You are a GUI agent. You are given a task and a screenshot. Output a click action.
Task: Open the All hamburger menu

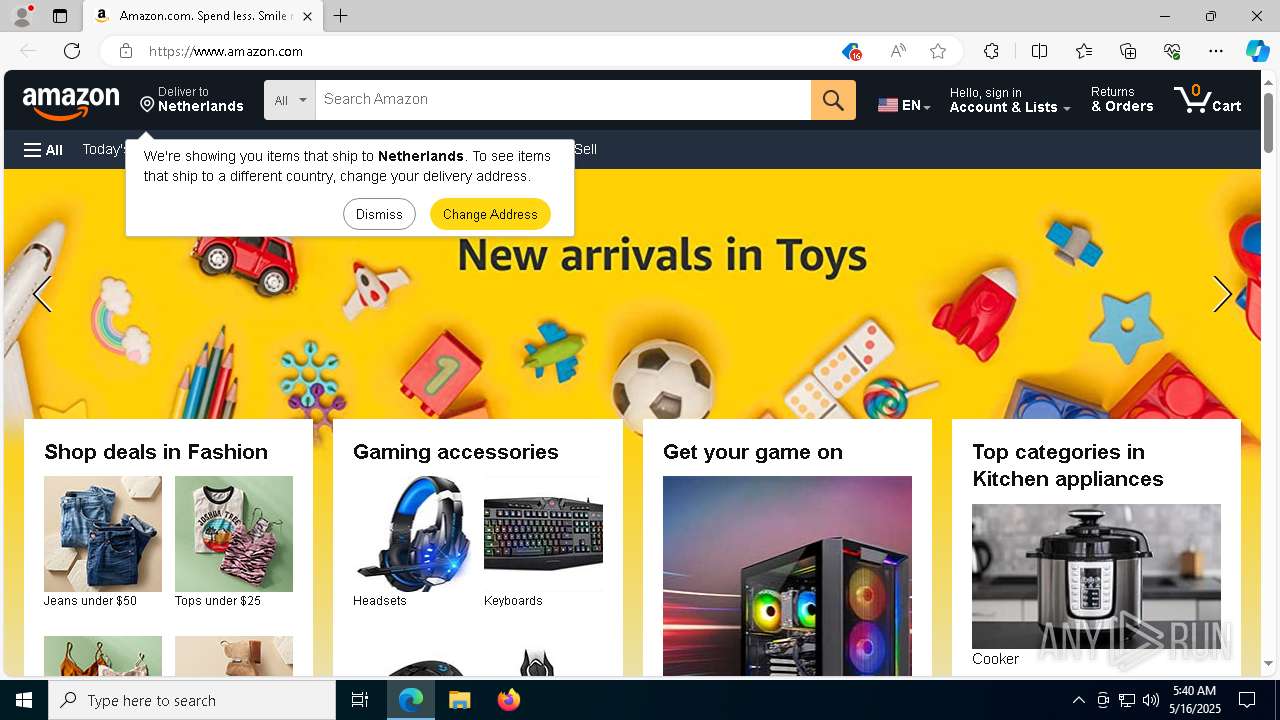pyautogui.click(x=43, y=150)
